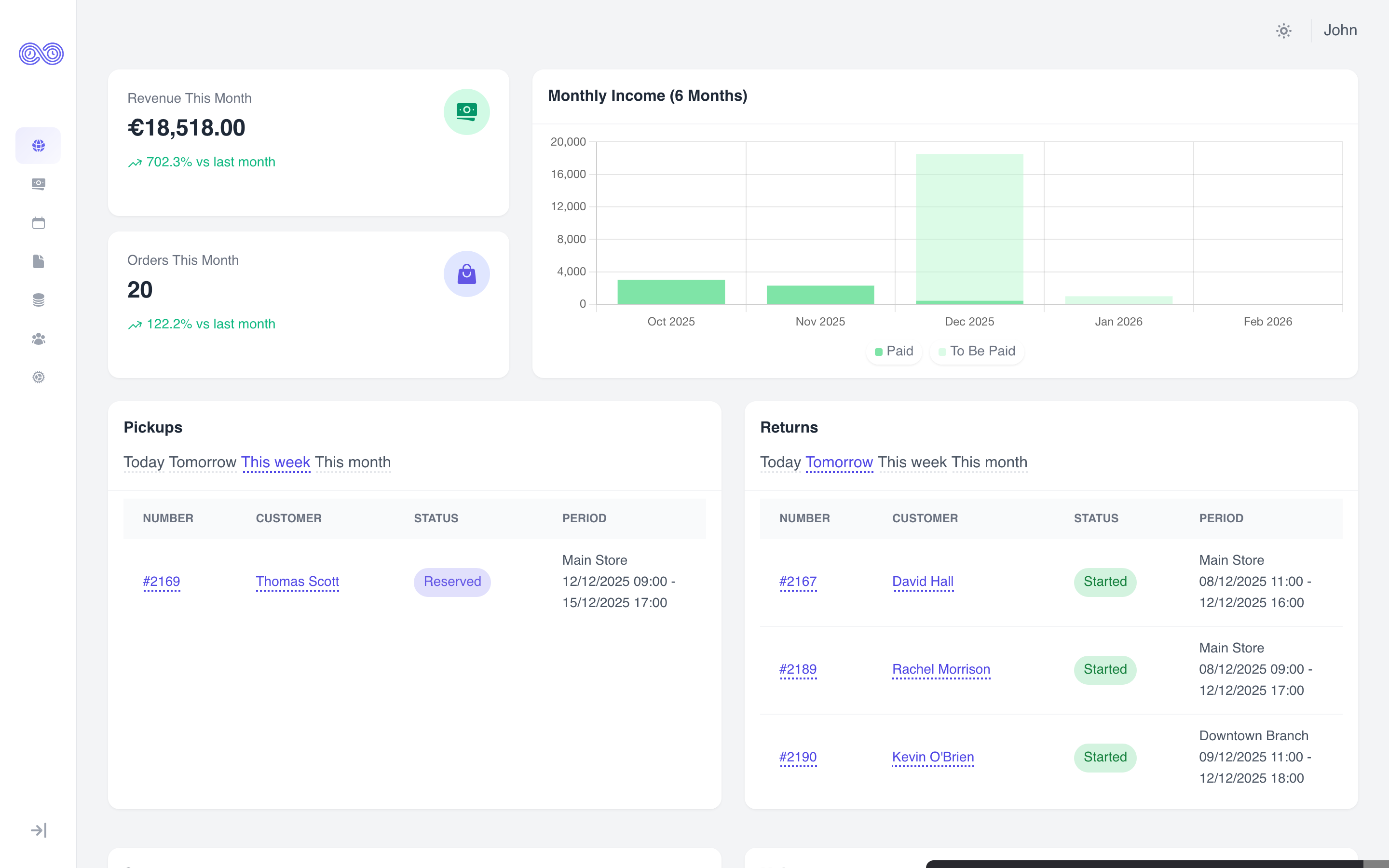Image resolution: width=1389 pixels, height=868 pixels.
Task: Open customer Rachel Morrison link
Action: tap(941, 669)
